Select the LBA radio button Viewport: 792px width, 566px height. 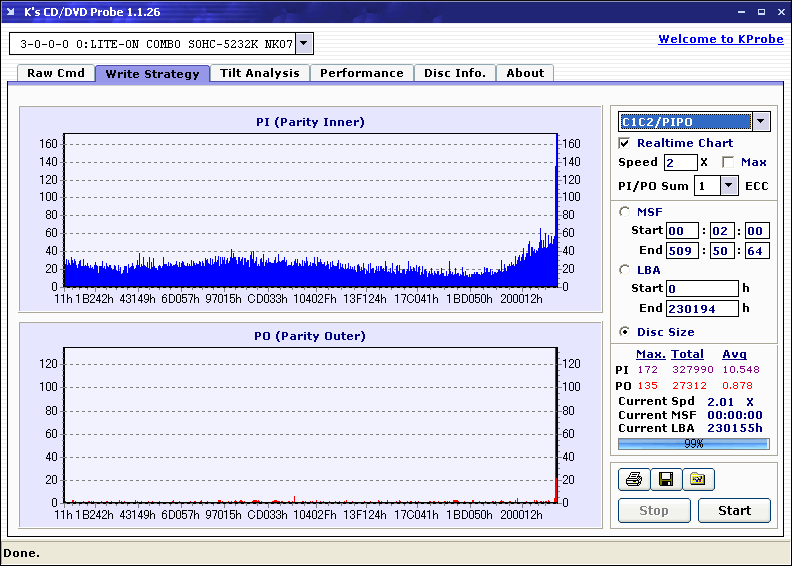click(x=625, y=269)
